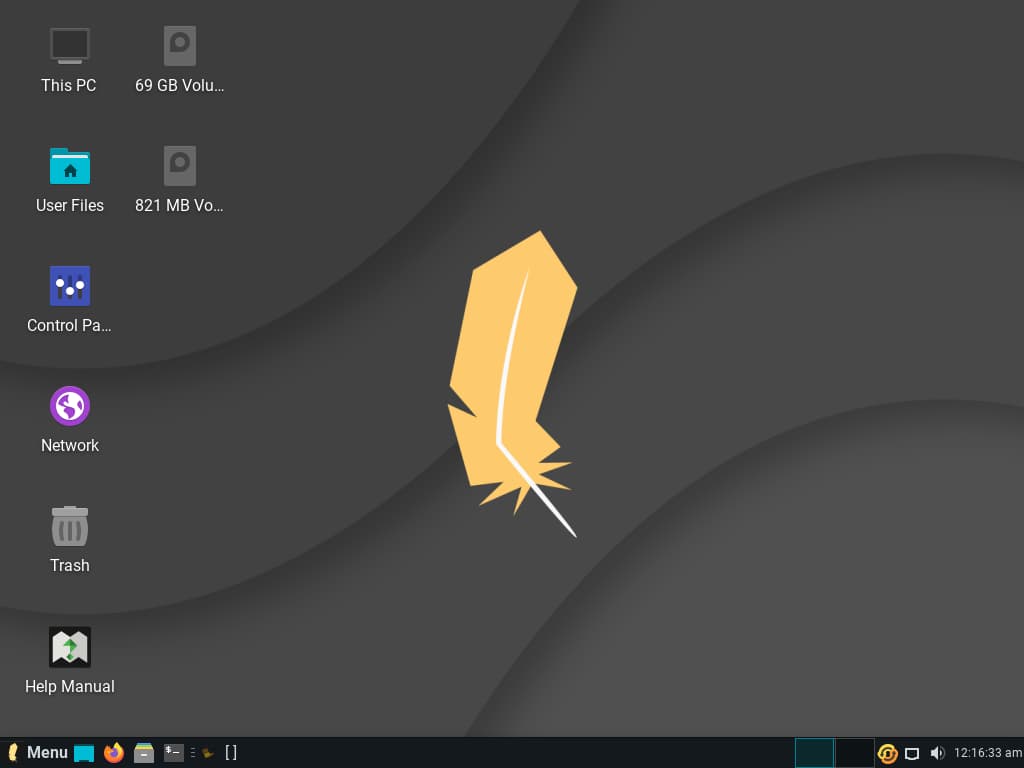Click the yellow updates tray icon
1024x768 pixels.
(x=887, y=754)
